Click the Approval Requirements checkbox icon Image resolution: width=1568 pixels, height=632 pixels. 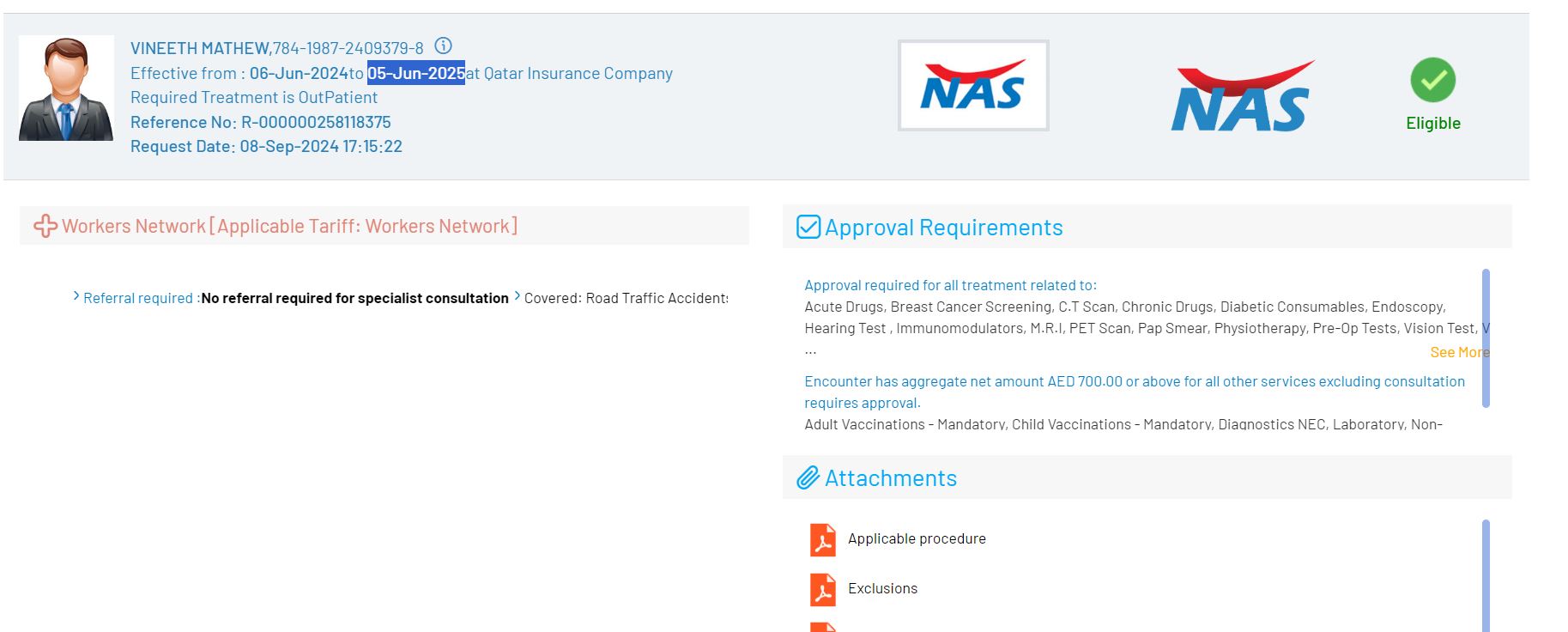tap(808, 227)
